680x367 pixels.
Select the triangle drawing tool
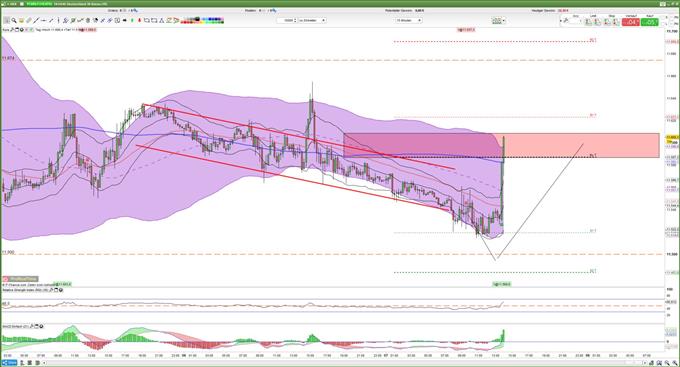point(161,20)
